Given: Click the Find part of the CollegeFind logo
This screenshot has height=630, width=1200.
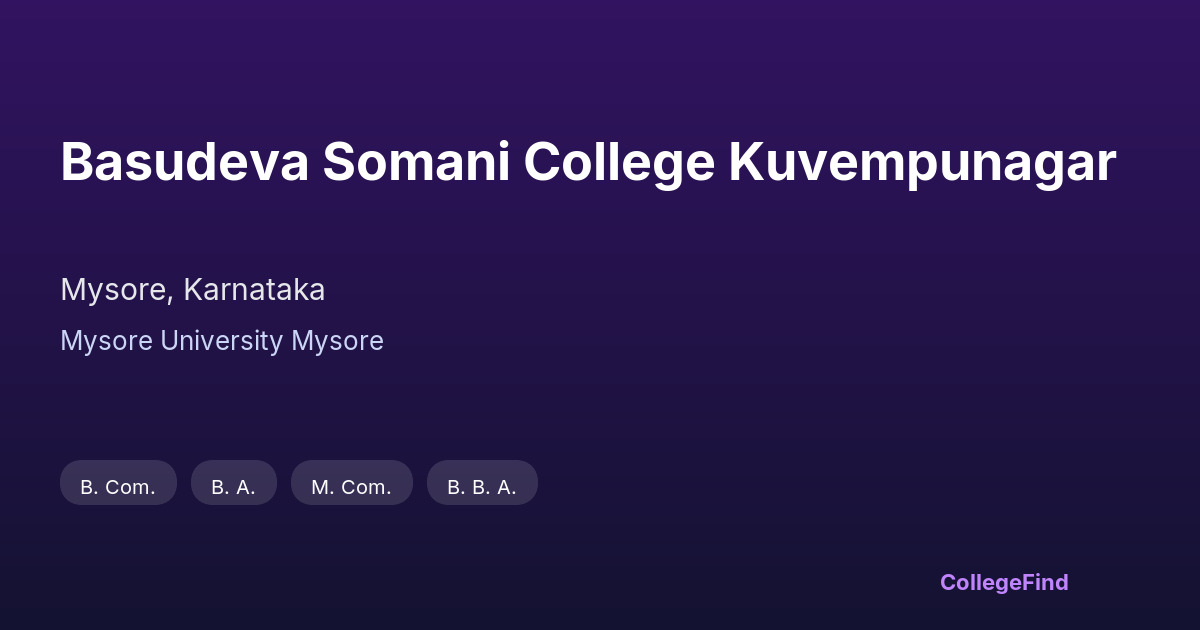Looking at the screenshot, I should click(1043, 582).
